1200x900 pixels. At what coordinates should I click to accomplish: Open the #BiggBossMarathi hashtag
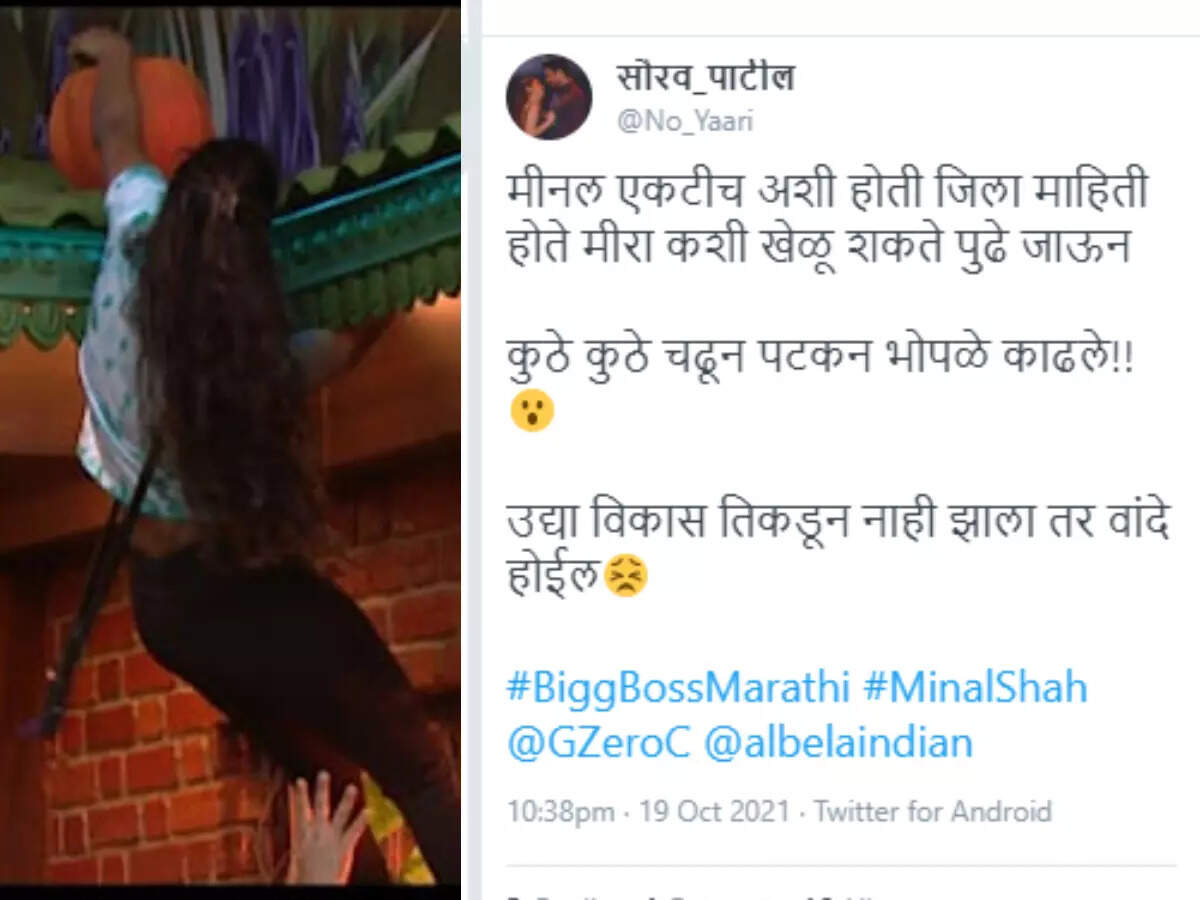(x=678, y=689)
